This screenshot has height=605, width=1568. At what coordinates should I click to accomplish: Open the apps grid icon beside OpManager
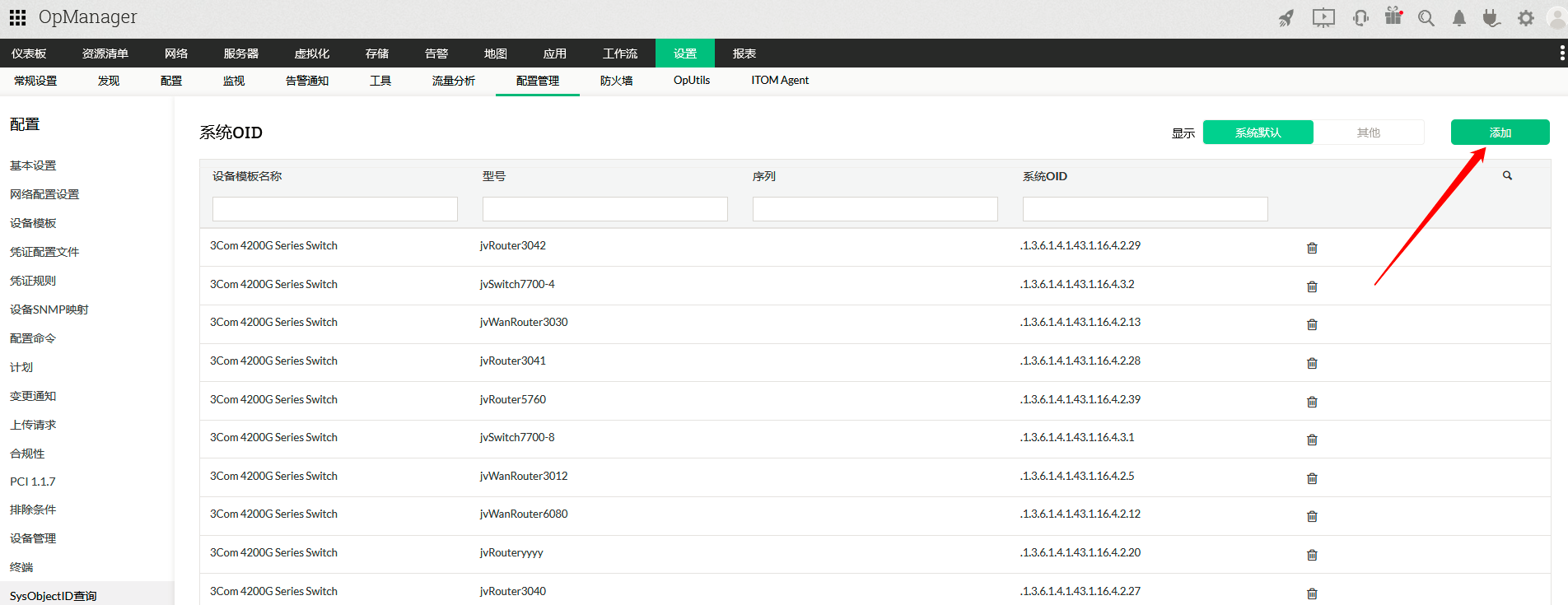coord(17,17)
